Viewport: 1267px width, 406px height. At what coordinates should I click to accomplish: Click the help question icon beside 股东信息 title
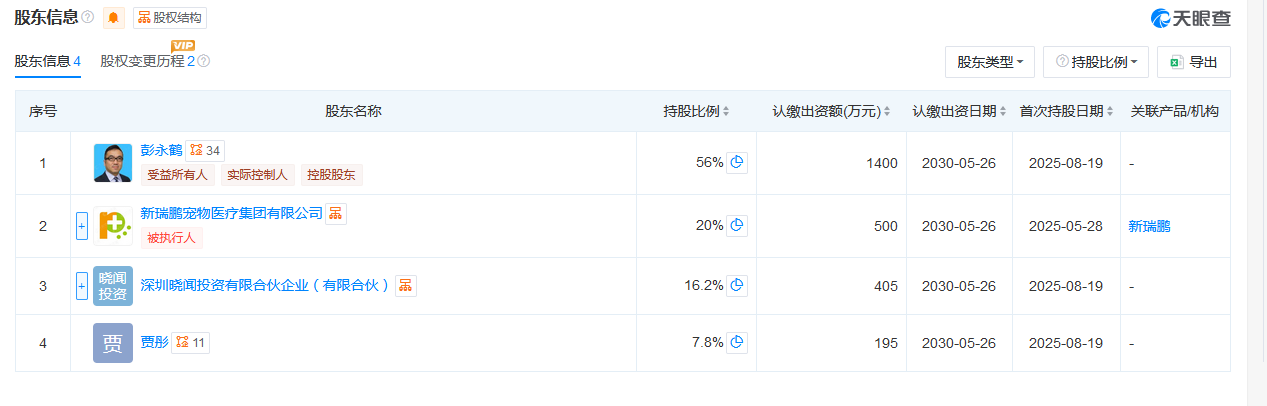tap(88, 18)
